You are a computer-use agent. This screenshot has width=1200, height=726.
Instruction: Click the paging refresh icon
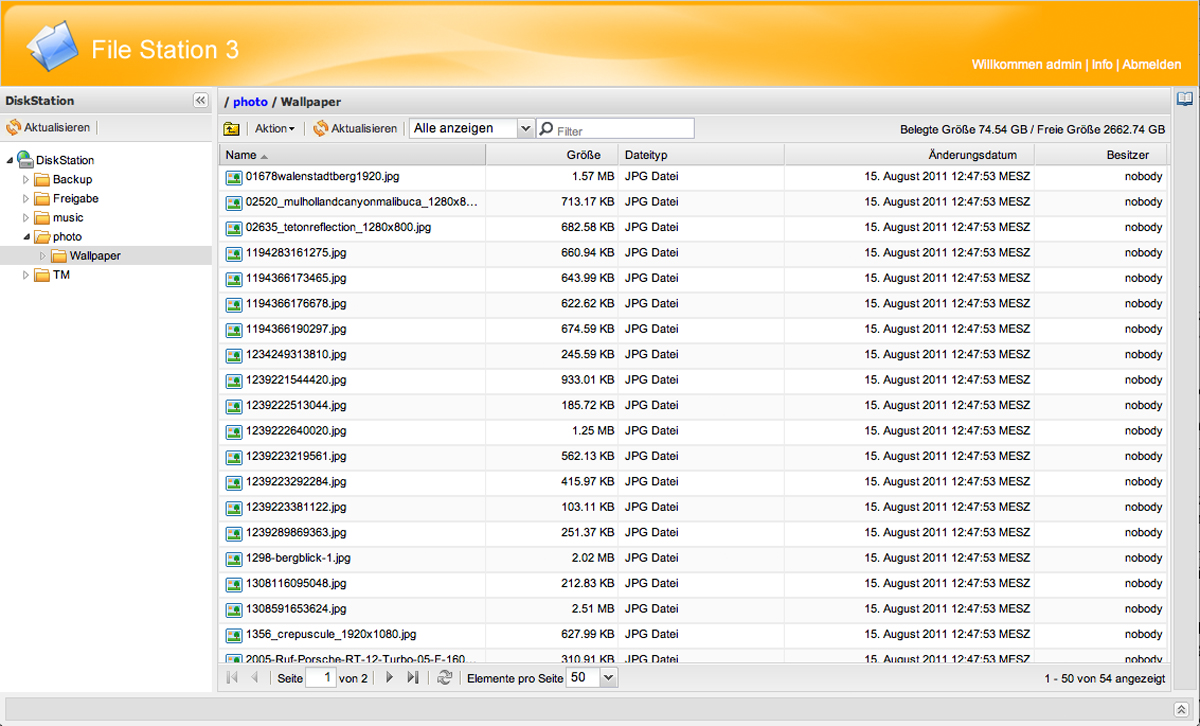445,678
